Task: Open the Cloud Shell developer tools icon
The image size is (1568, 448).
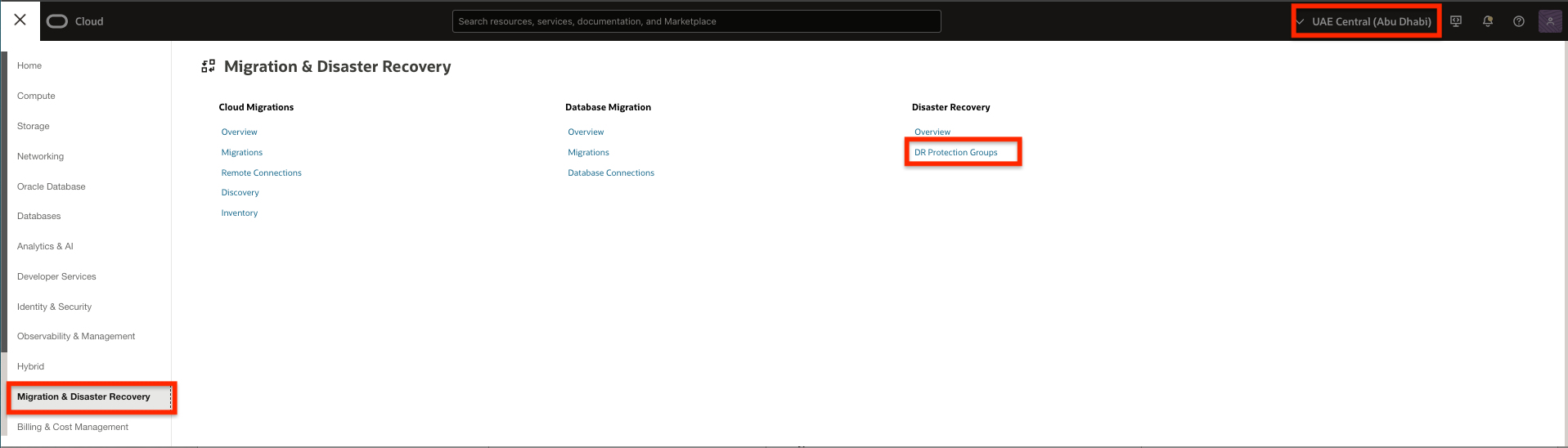Action: [1456, 21]
